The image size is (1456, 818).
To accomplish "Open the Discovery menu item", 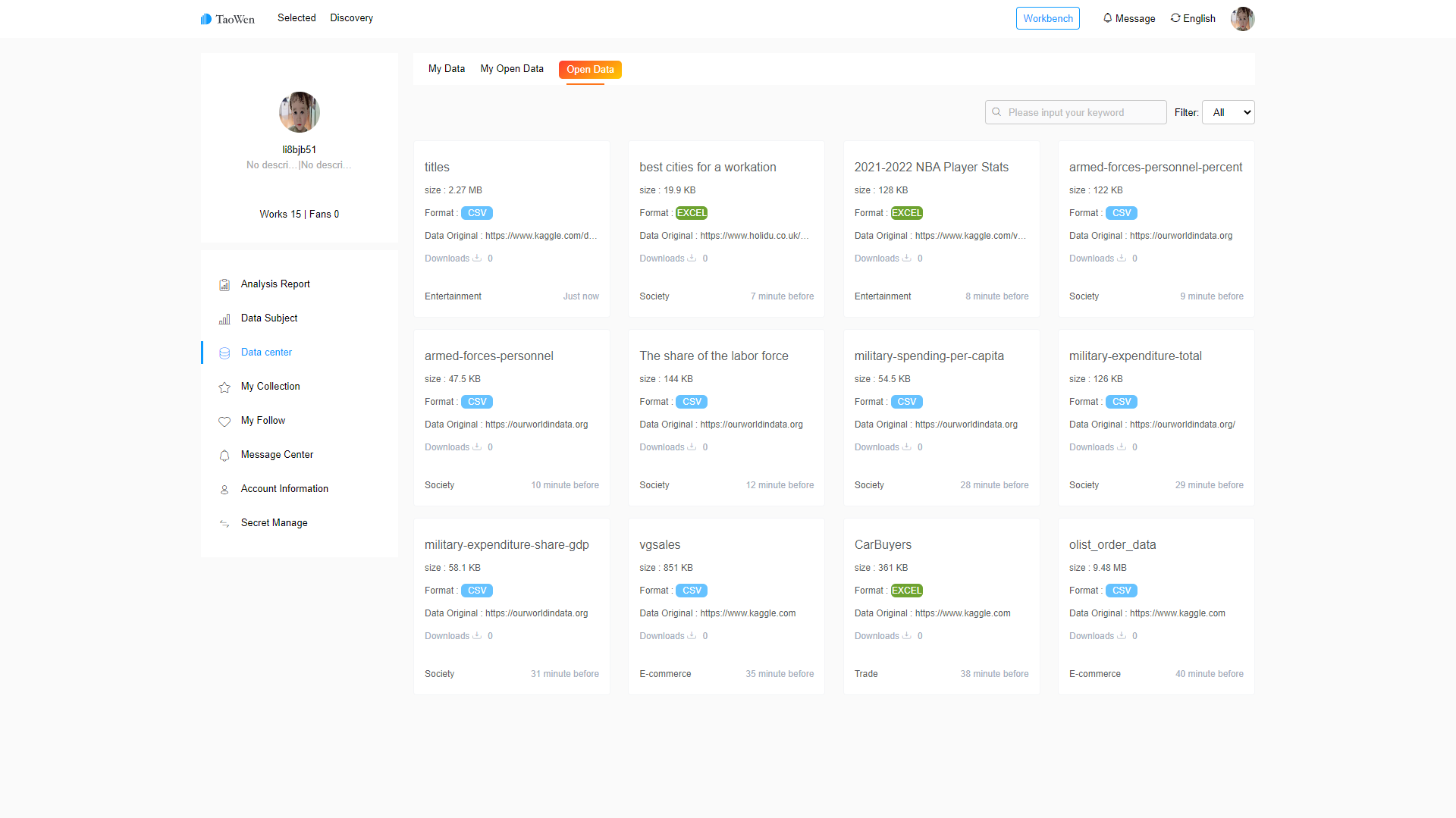I will click(x=351, y=18).
